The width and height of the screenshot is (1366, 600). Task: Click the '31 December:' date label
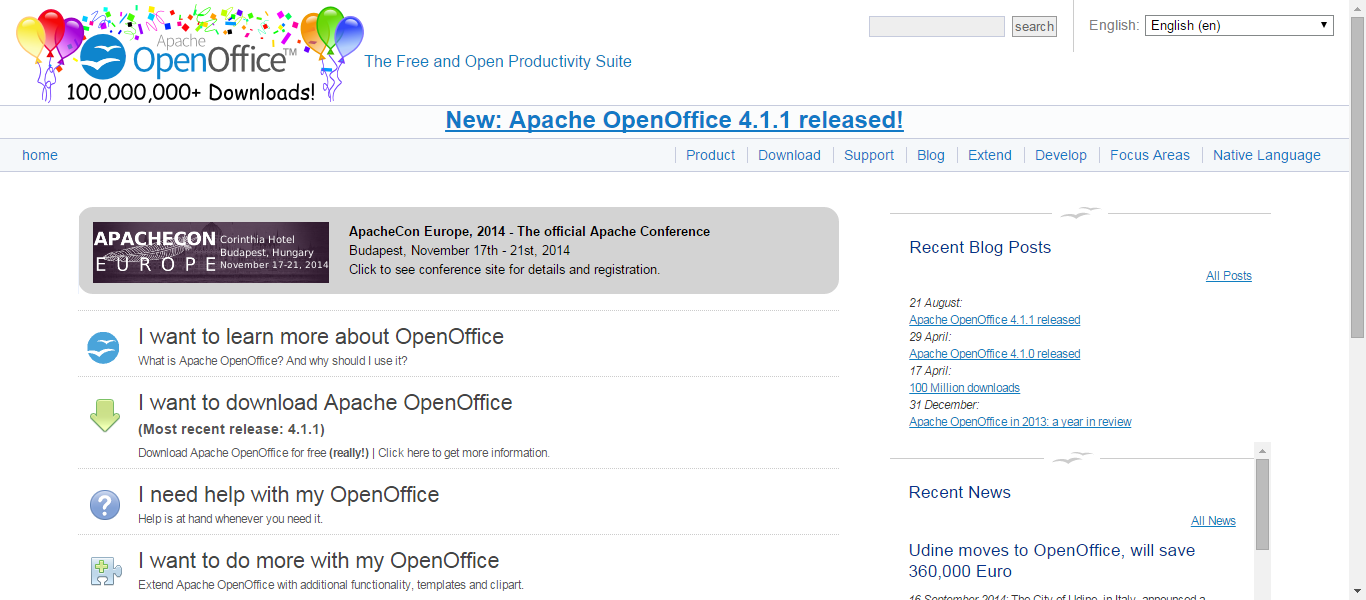coord(944,405)
